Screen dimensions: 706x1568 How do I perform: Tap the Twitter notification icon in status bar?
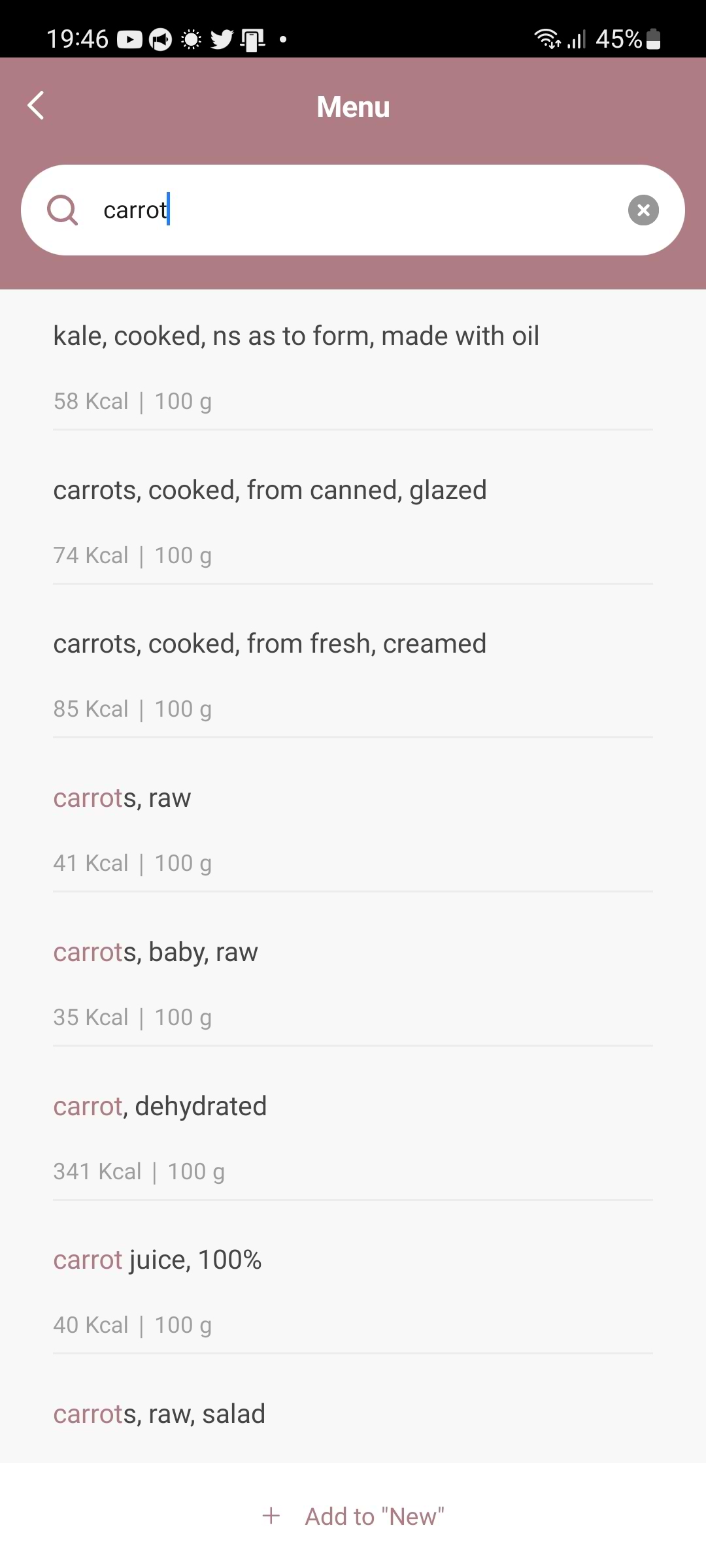coord(222,40)
